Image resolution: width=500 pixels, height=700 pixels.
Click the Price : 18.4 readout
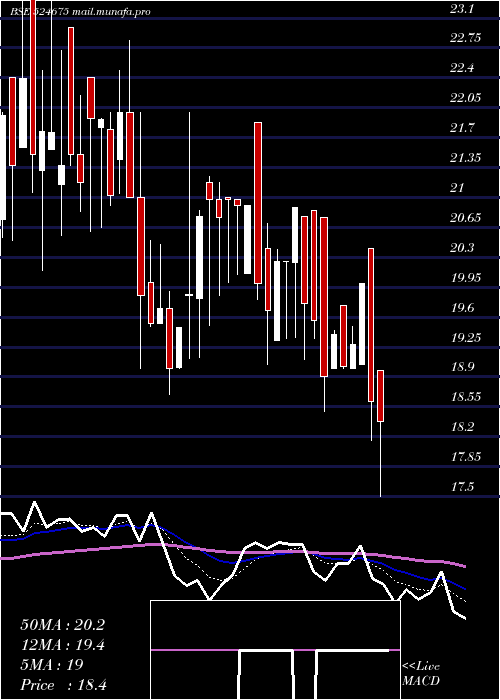(x=63, y=685)
